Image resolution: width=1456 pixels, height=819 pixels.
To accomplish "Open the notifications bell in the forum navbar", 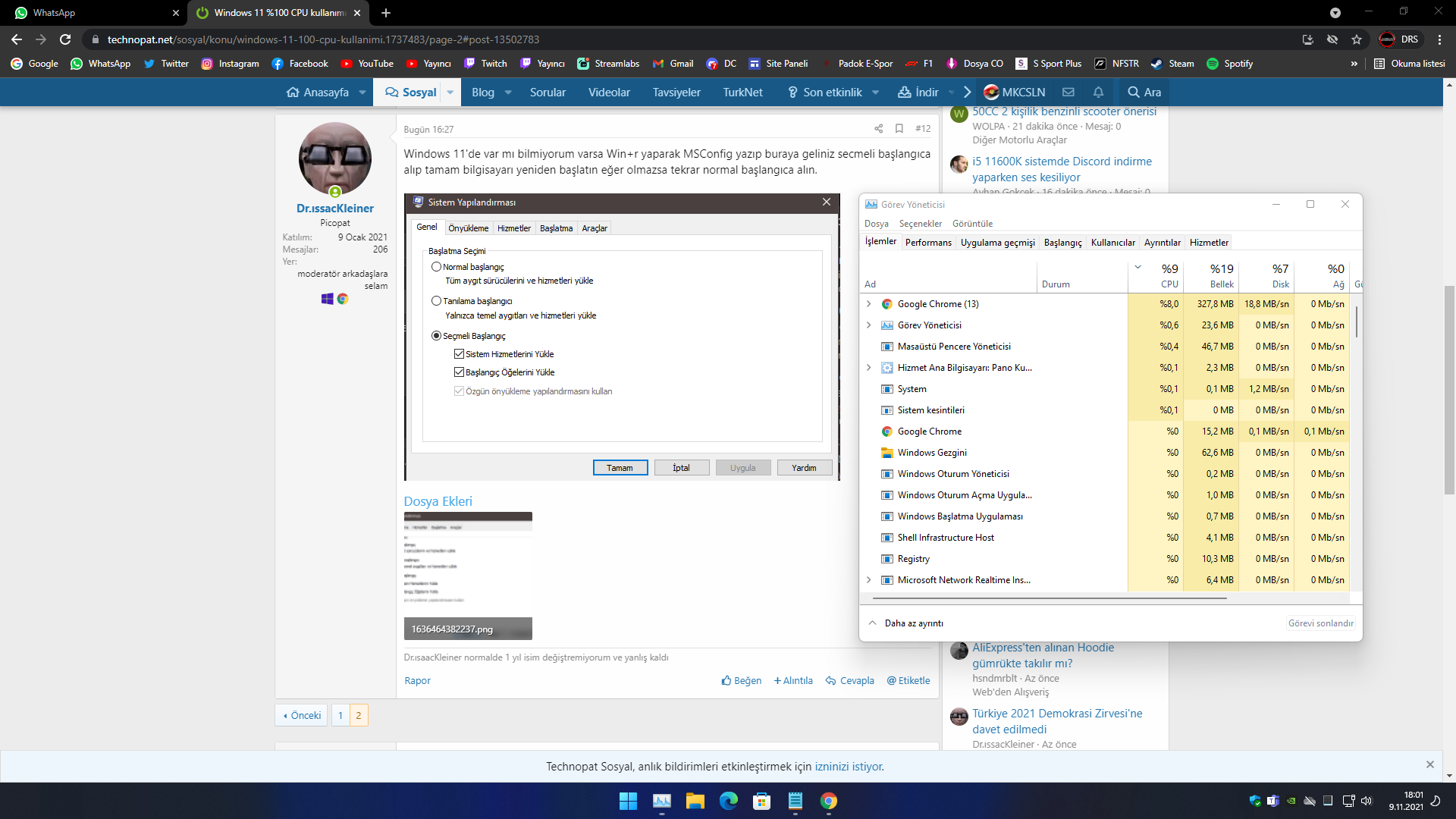I will (1098, 93).
